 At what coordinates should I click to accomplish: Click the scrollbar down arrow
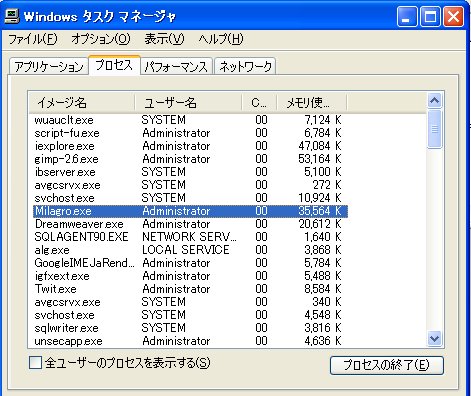tap(434, 339)
